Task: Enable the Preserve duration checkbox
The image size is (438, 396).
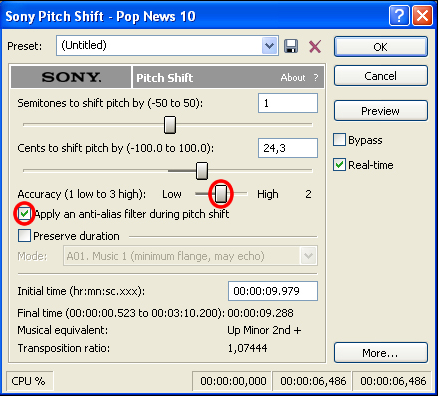Action: pyautogui.click(x=24, y=236)
